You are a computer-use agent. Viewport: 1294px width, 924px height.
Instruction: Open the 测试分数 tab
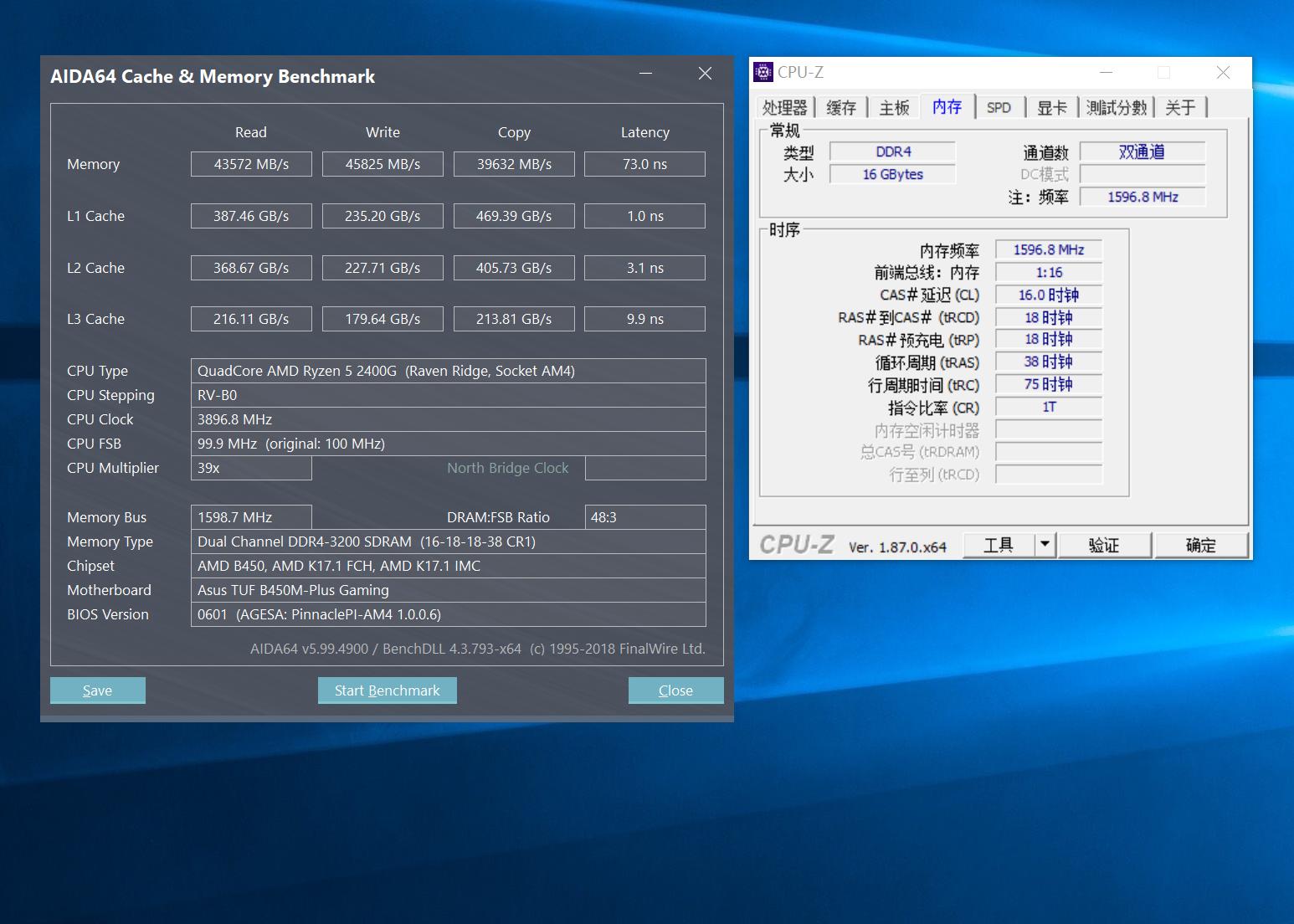click(x=1116, y=106)
